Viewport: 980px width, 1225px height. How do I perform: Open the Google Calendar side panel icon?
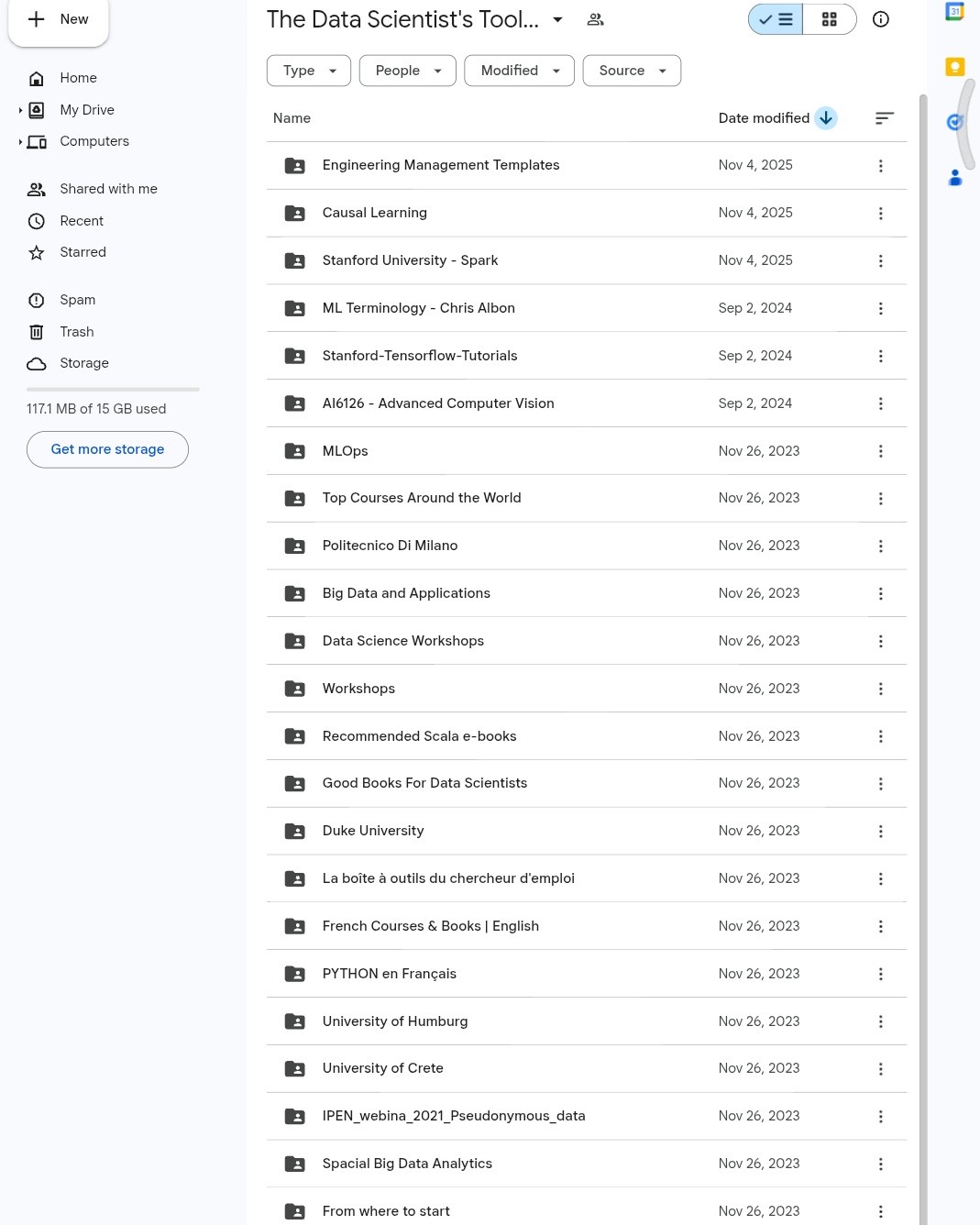[x=954, y=12]
